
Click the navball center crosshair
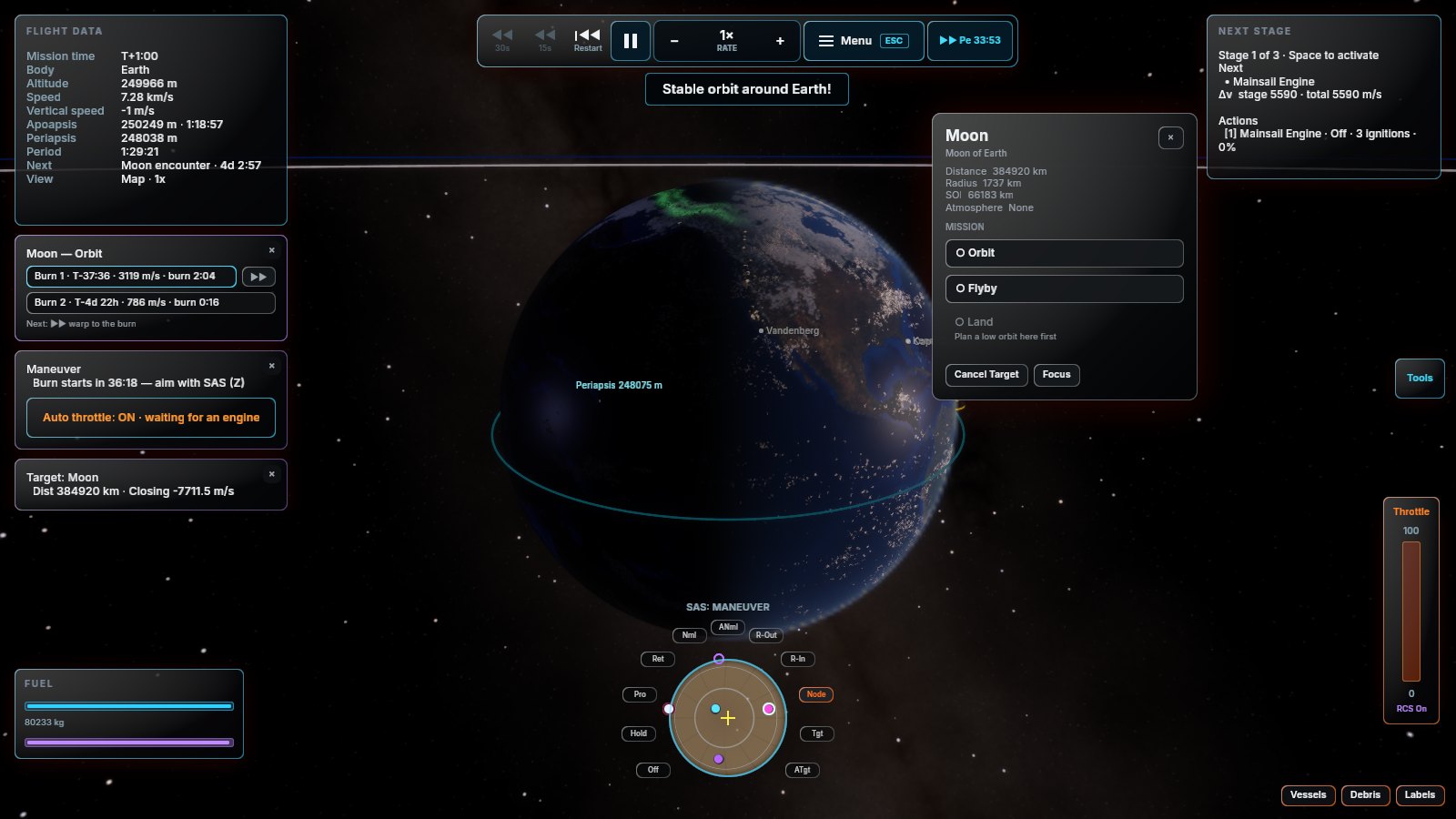click(x=728, y=718)
